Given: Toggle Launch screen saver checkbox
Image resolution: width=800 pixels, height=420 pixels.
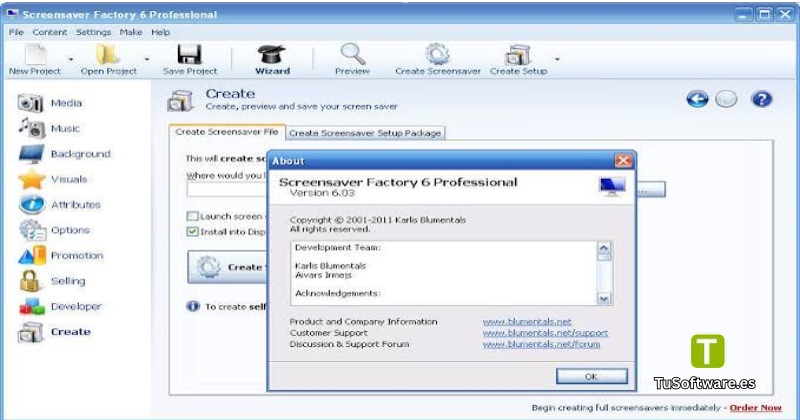Looking at the screenshot, I should [192, 216].
